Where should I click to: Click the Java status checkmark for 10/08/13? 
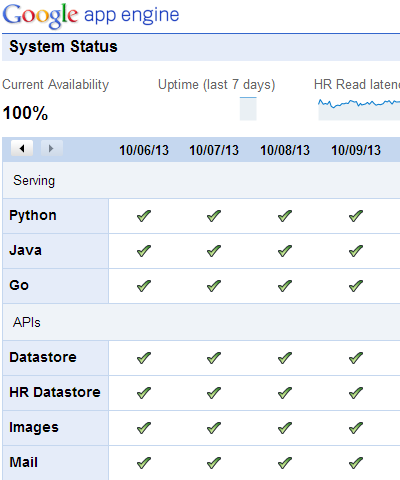(x=285, y=251)
